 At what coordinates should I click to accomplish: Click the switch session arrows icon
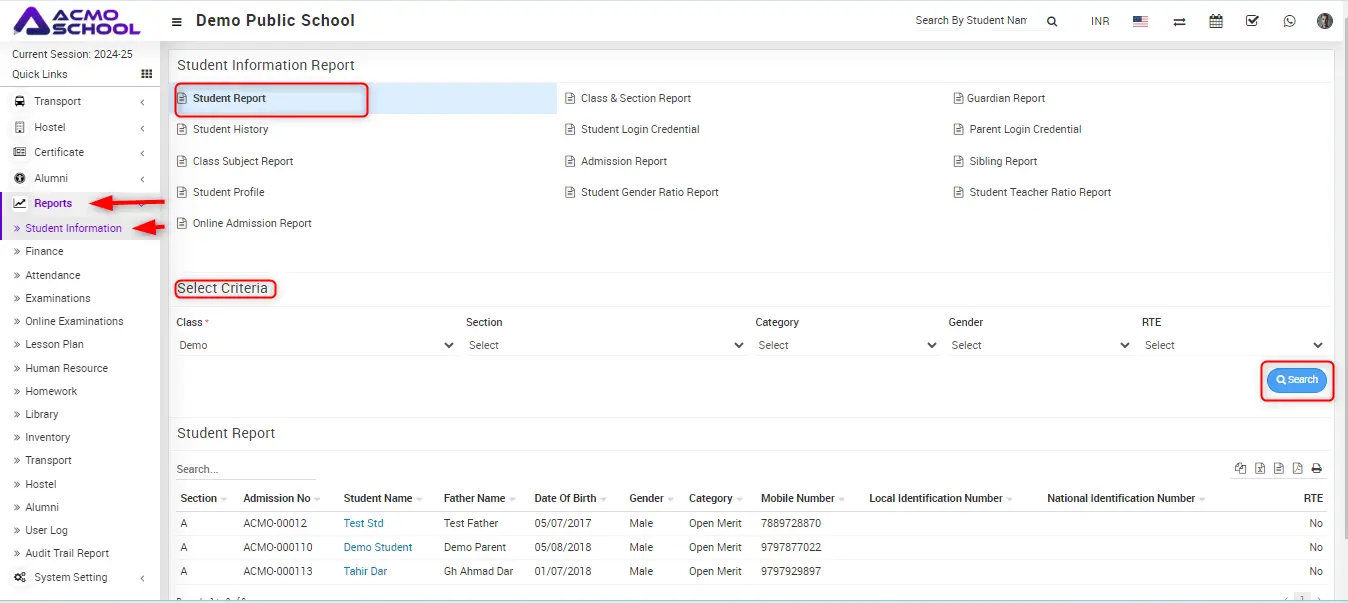(1179, 21)
